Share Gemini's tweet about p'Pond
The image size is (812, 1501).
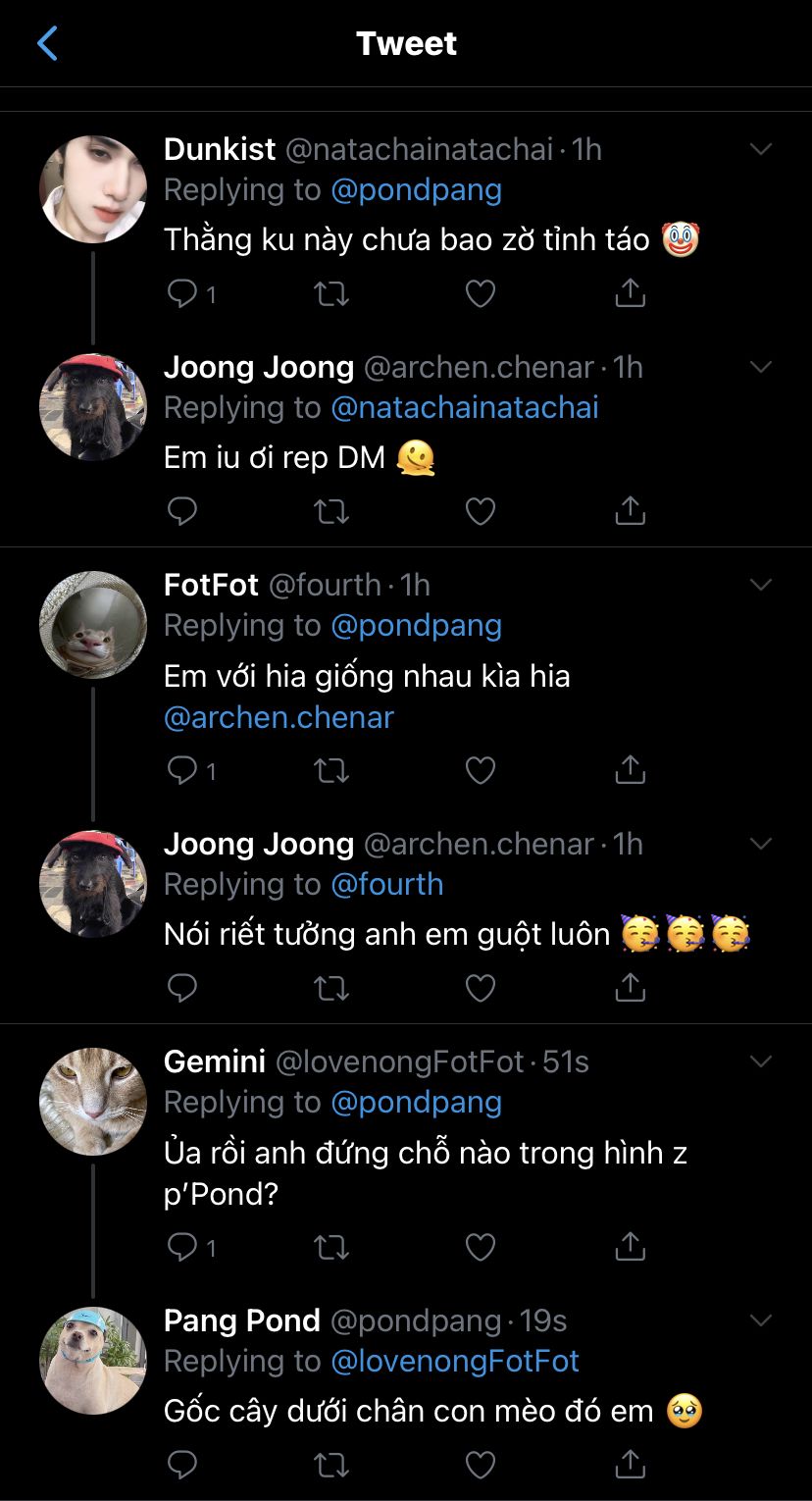pos(630,1247)
